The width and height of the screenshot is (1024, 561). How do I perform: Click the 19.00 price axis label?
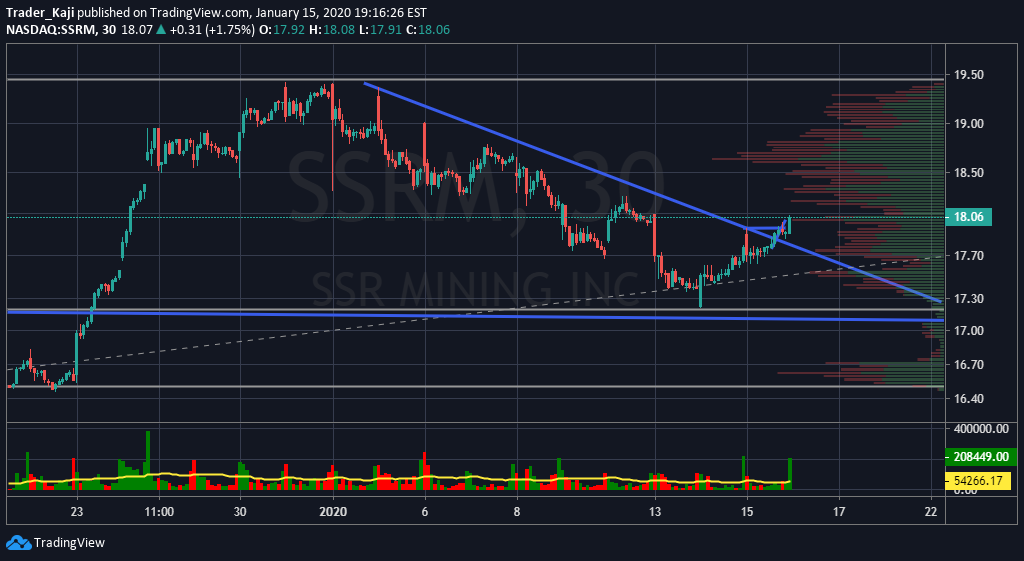pos(968,124)
